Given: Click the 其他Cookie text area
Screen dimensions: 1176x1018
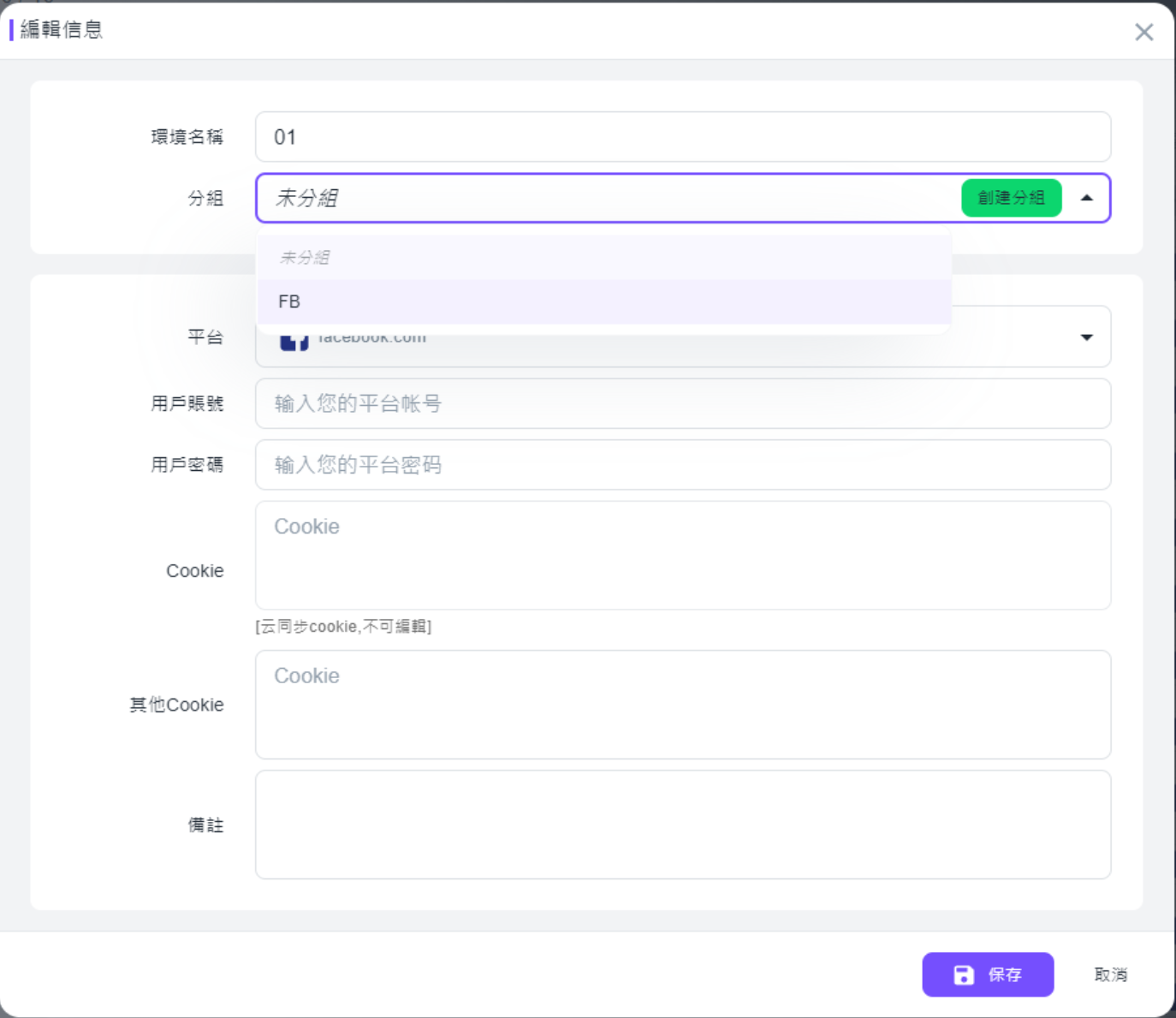Looking at the screenshot, I should point(683,705).
